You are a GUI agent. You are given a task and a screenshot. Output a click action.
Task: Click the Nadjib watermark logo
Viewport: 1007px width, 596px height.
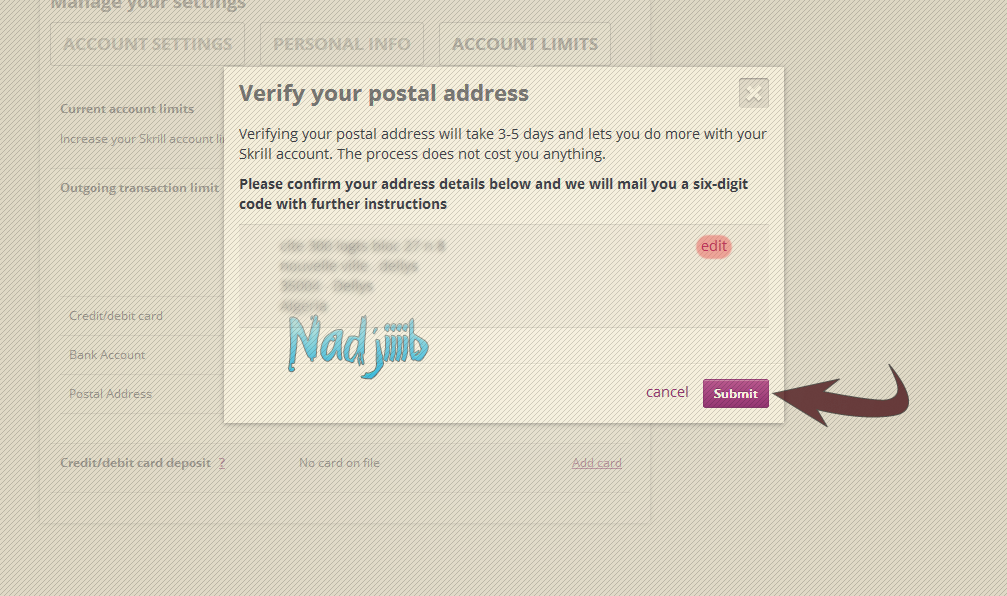356,347
